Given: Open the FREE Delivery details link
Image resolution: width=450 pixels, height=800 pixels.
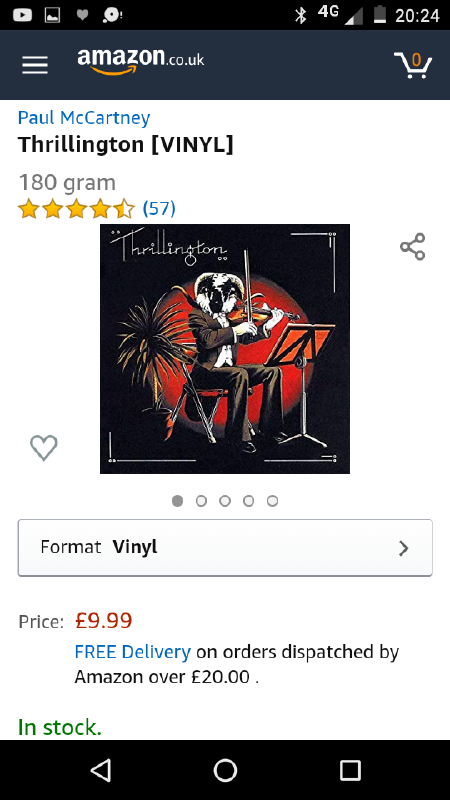Looking at the screenshot, I should coord(133,652).
